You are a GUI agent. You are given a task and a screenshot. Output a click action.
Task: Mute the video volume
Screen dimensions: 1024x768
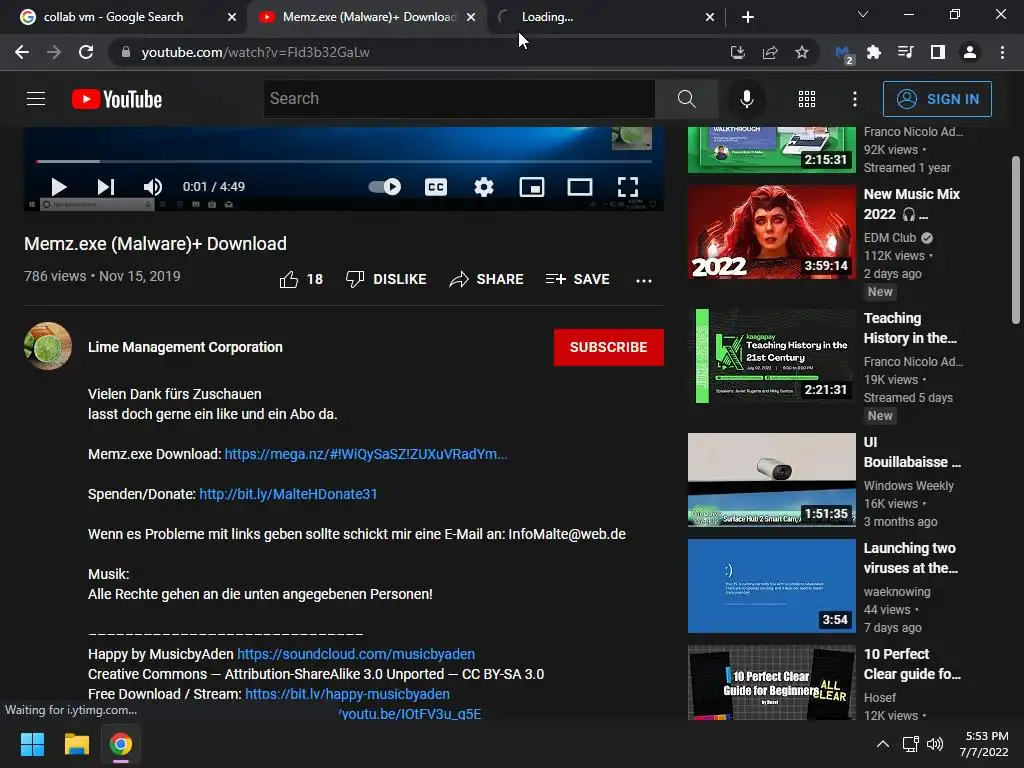(152, 187)
